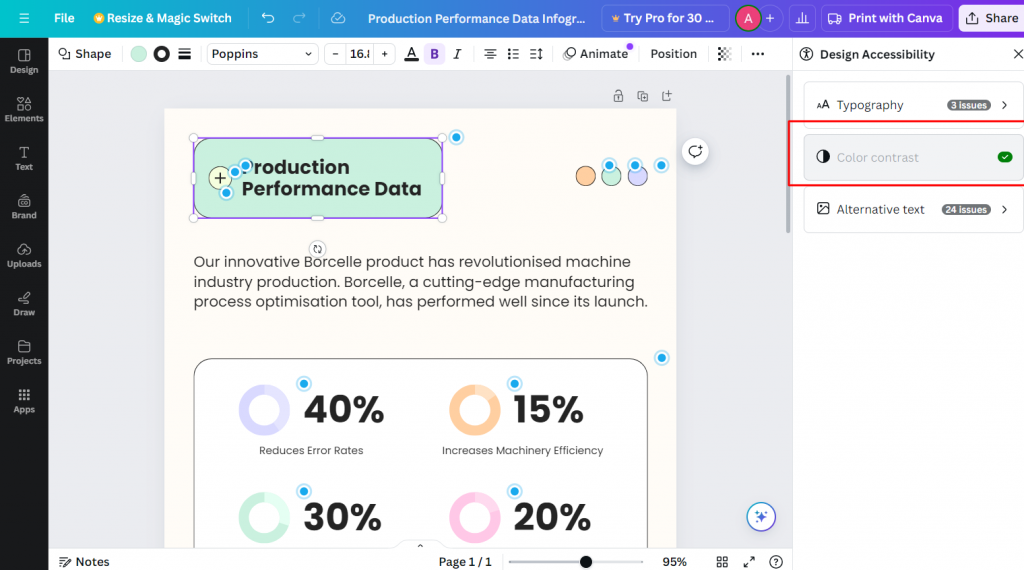Open the account avatar A
This screenshot has width=1024, height=570.
click(x=748, y=18)
